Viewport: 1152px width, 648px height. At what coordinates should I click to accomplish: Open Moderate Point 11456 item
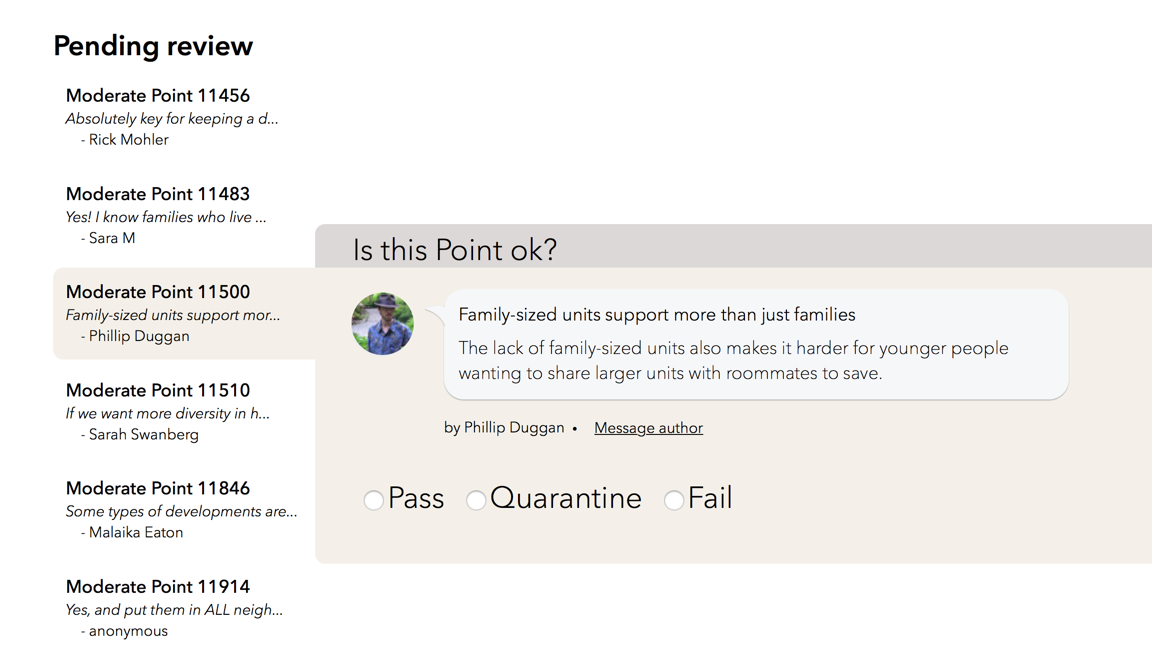[158, 96]
